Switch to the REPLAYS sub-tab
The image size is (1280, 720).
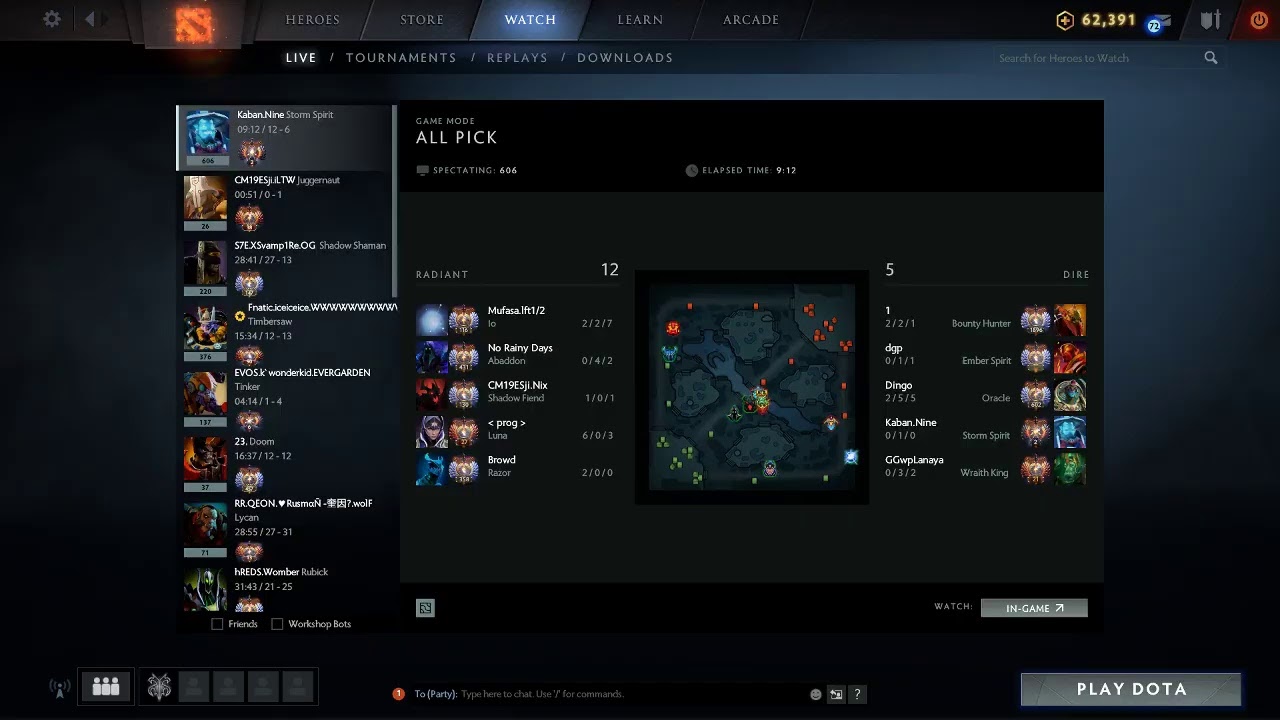click(x=517, y=58)
